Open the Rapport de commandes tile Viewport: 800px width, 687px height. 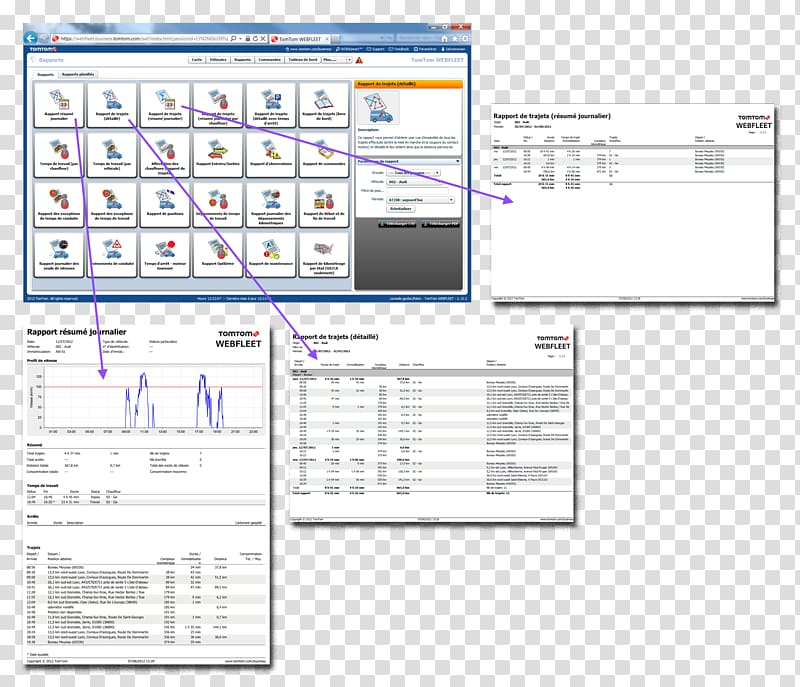324,155
